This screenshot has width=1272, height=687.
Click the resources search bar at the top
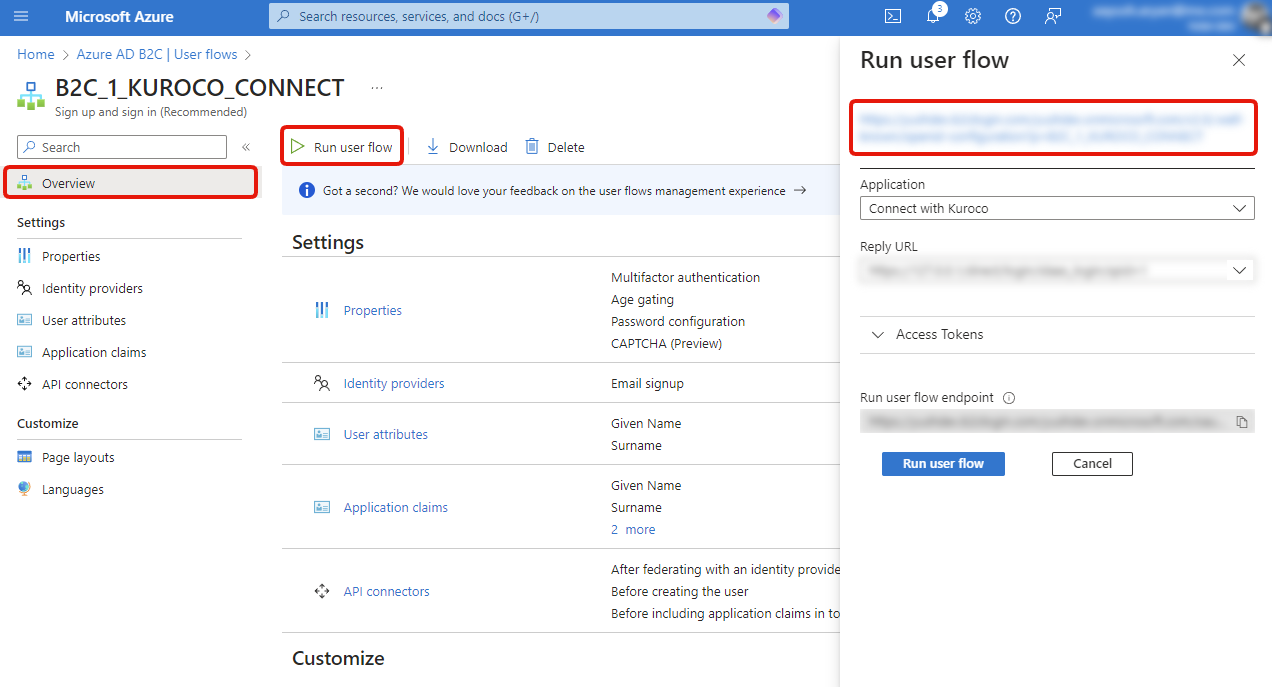528,16
